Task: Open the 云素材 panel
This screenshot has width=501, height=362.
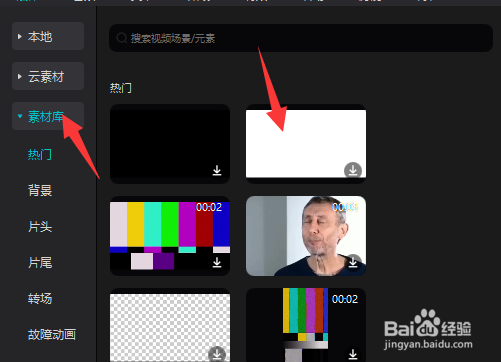Action: pyautogui.click(x=48, y=76)
